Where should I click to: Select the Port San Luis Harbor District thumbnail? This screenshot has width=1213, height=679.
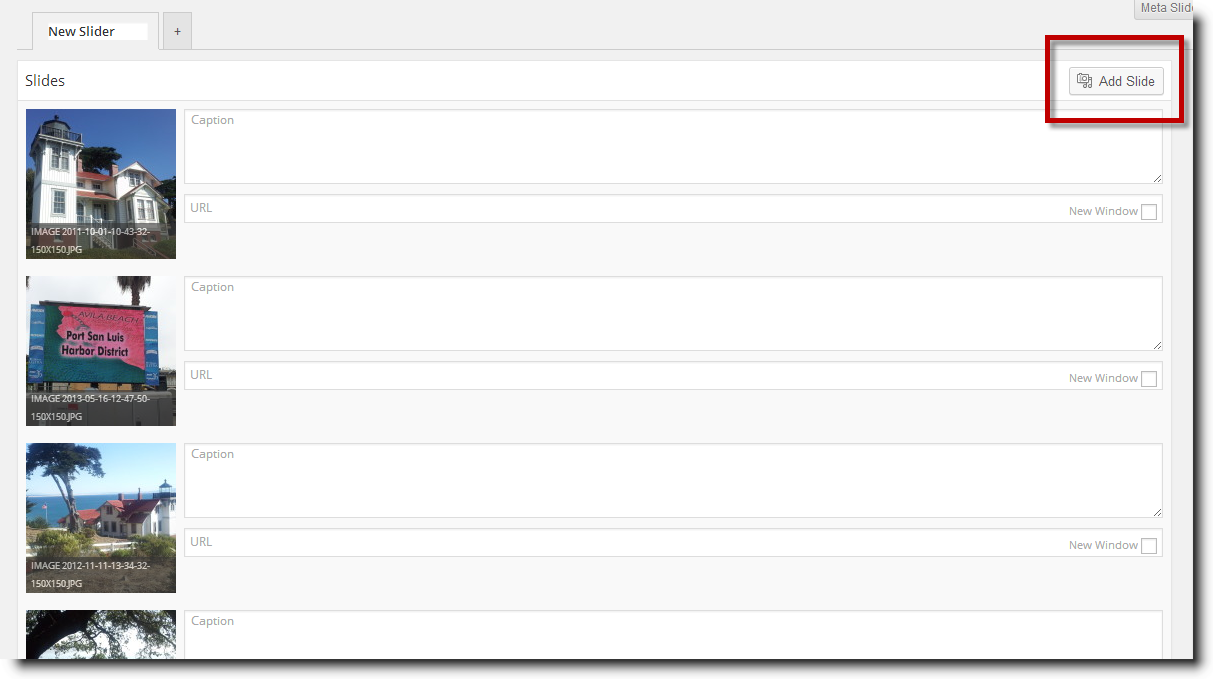101,351
